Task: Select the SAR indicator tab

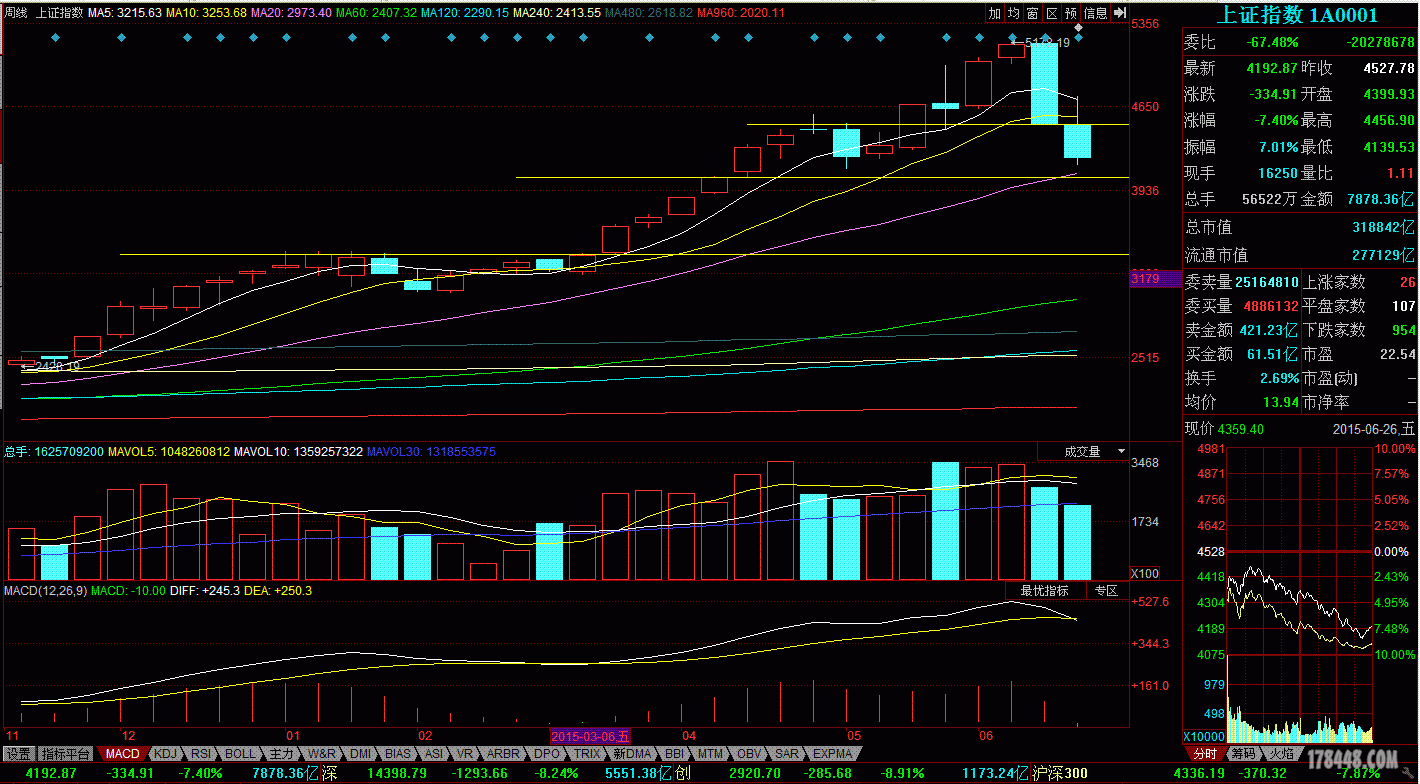Action: point(787,753)
